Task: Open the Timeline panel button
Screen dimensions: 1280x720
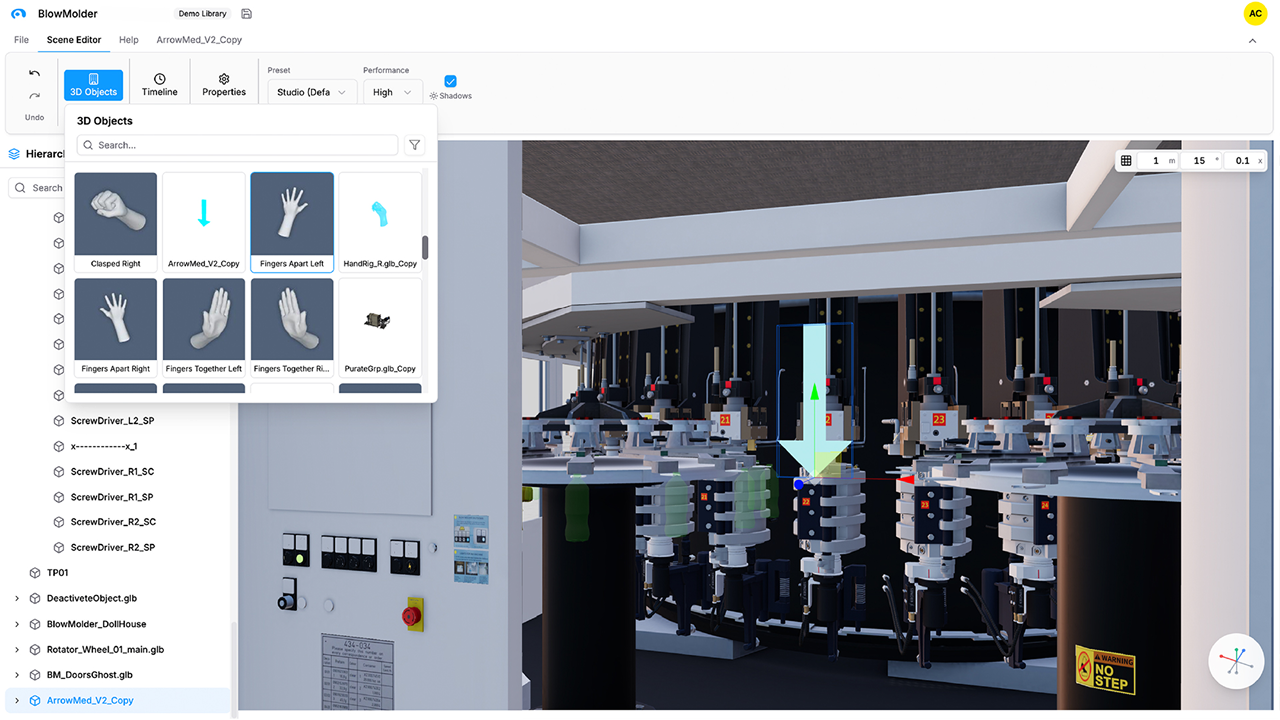Action: pyautogui.click(x=159, y=85)
